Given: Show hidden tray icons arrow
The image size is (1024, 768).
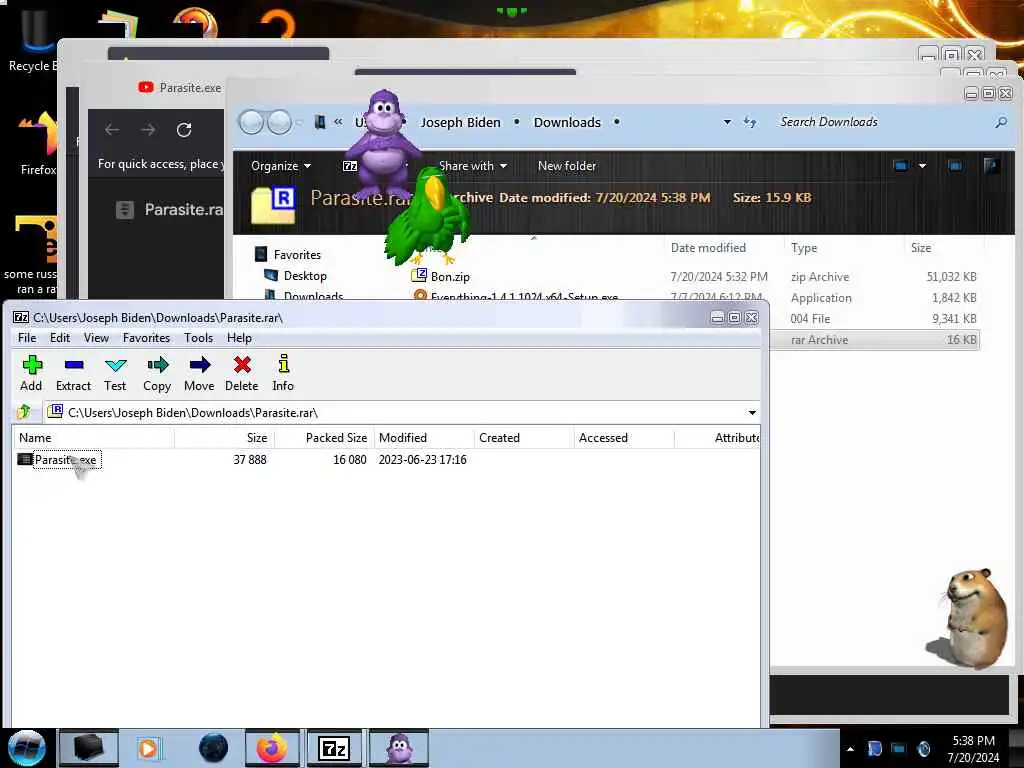Looking at the screenshot, I should 850,750.
